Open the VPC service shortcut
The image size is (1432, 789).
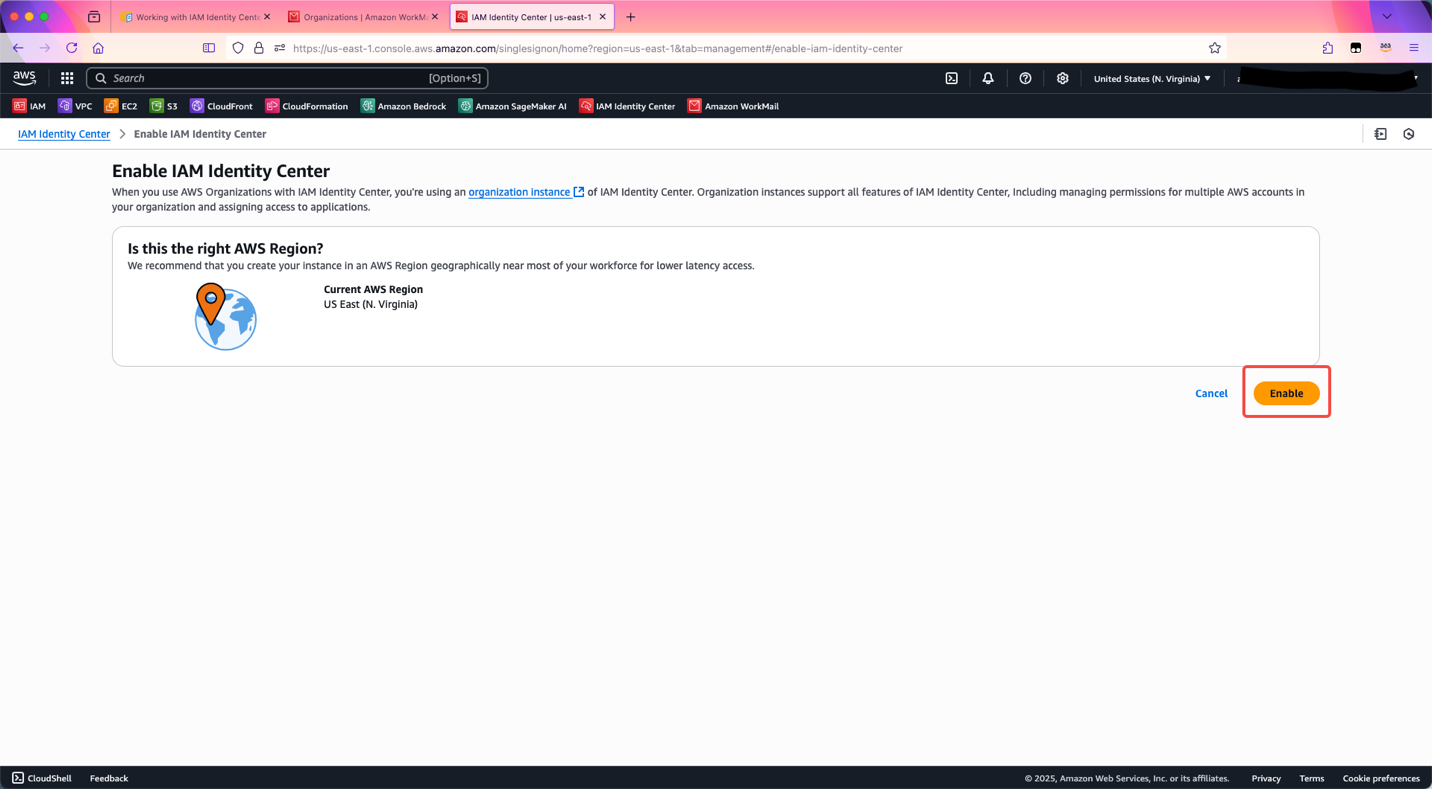[x=75, y=106]
